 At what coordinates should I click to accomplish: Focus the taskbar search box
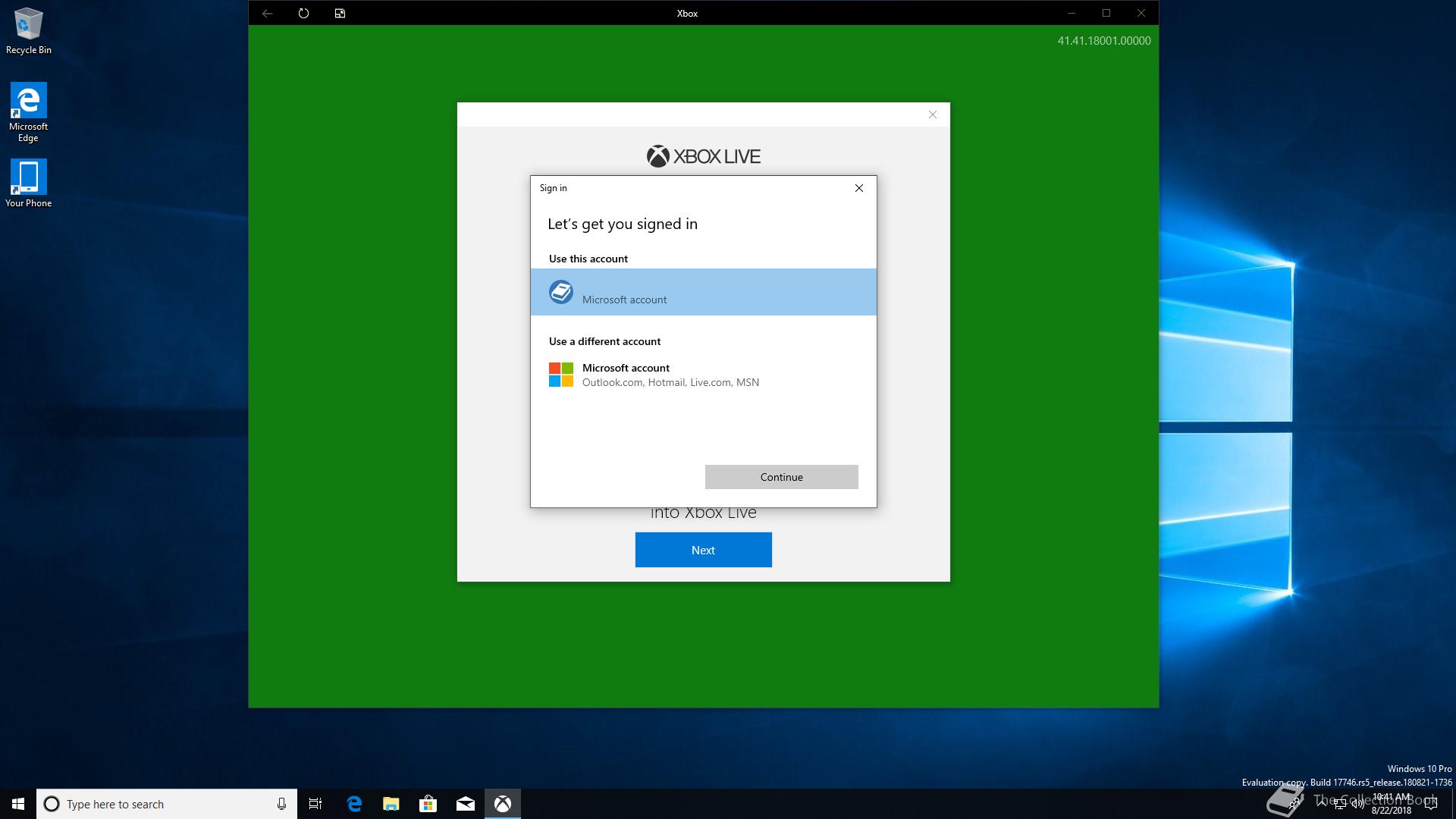point(167,804)
